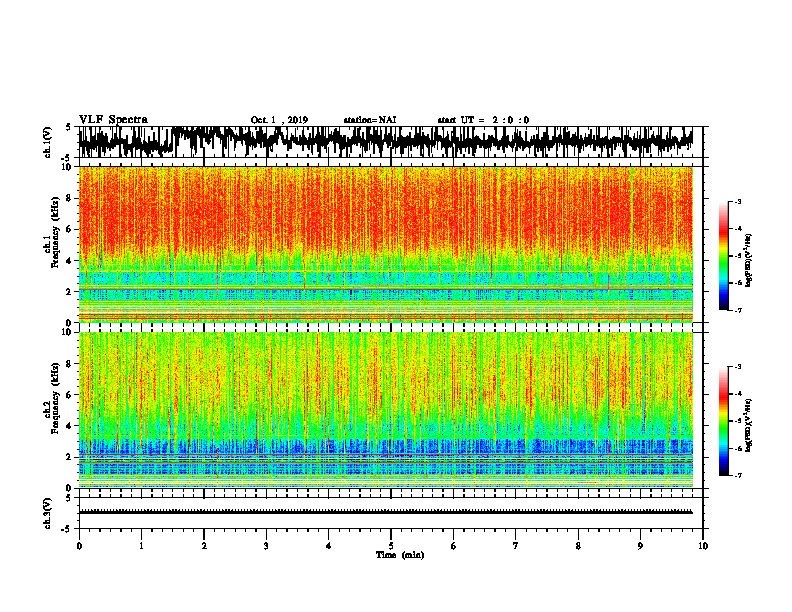Click ch.1 waveform voltage axis tick "5"
The height and width of the screenshot is (612, 792).
69,128
